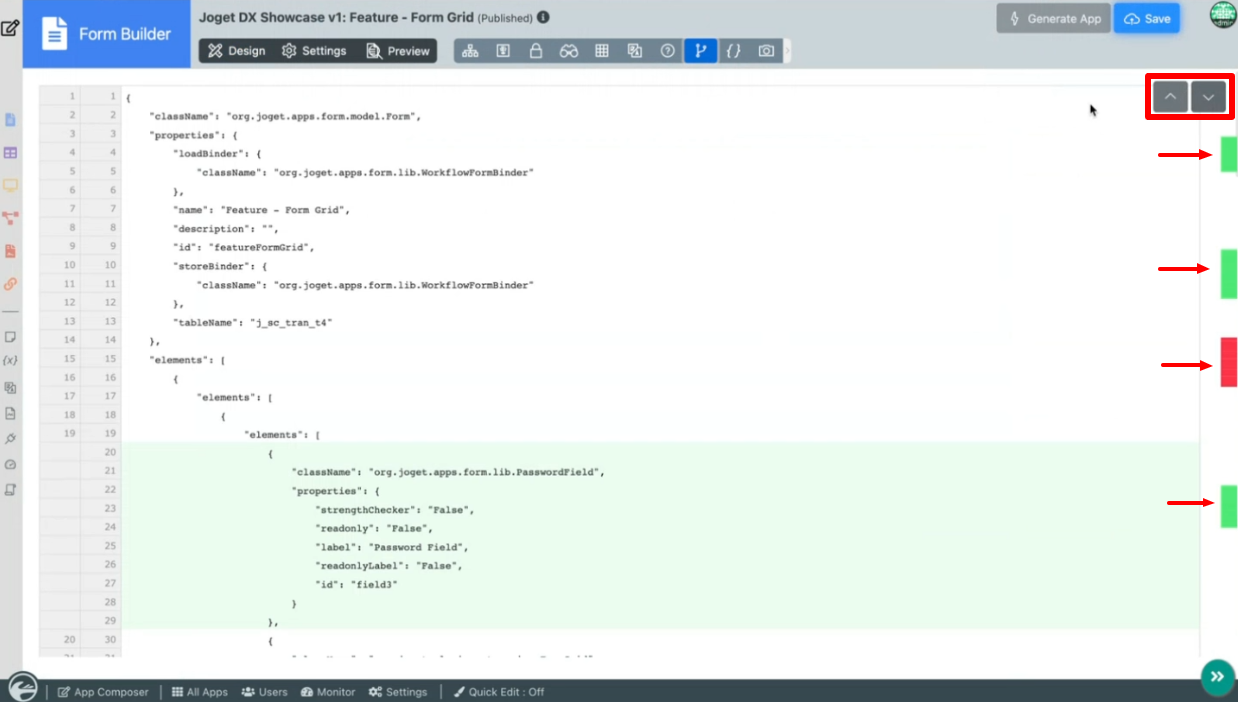Screen dimensions: 1238x702
Task: Click the blue form document sidebar icon
Action: point(11,120)
